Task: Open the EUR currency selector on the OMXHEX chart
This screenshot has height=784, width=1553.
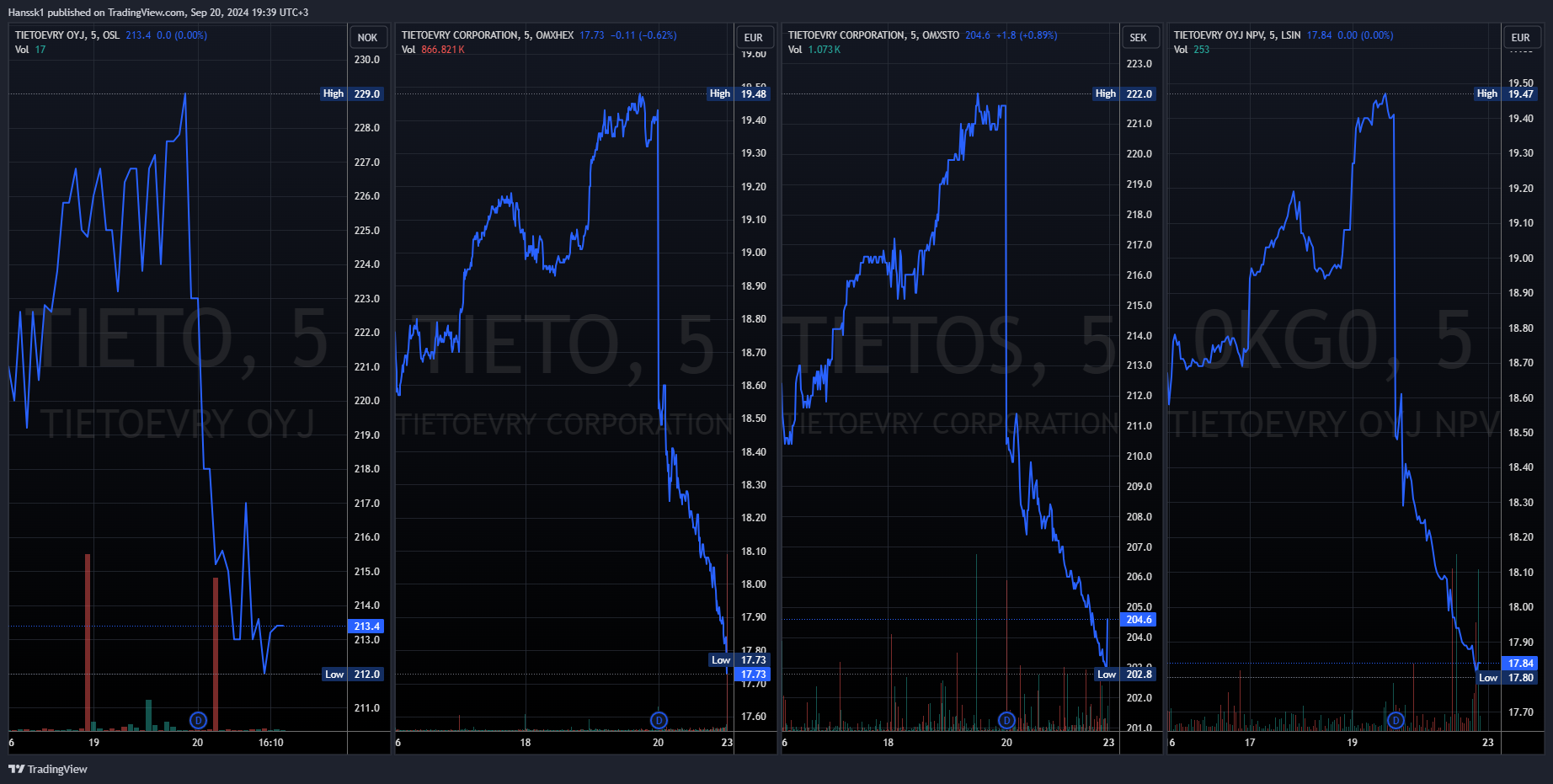Action: coord(754,37)
